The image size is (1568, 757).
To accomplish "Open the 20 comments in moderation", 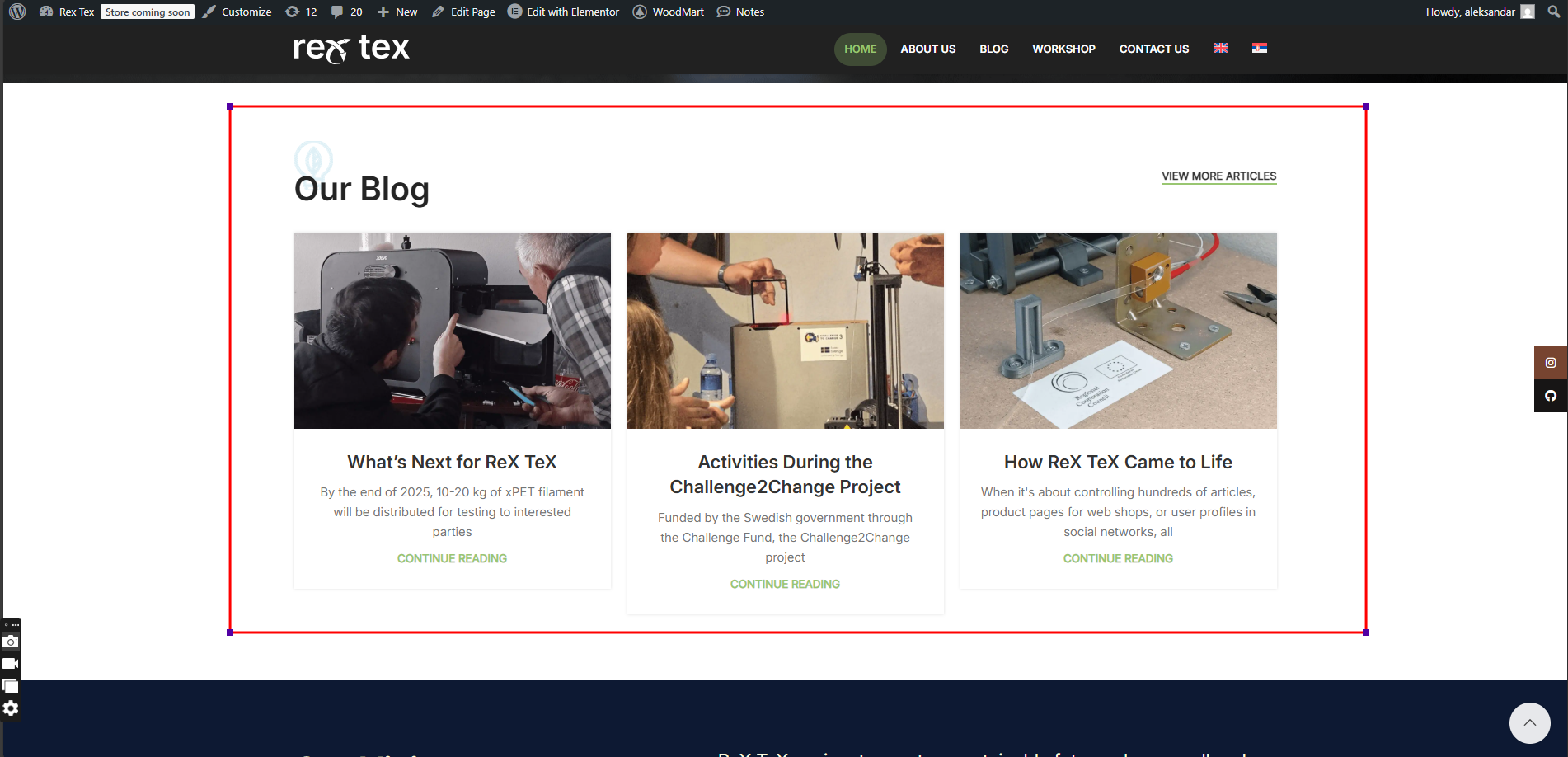I will point(347,12).
